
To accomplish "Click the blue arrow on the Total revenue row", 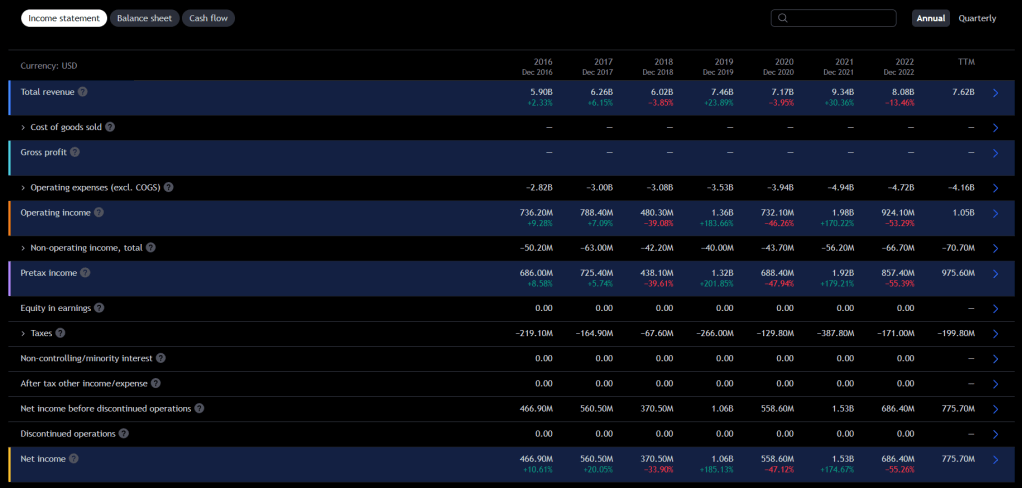I will click(x=995, y=93).
